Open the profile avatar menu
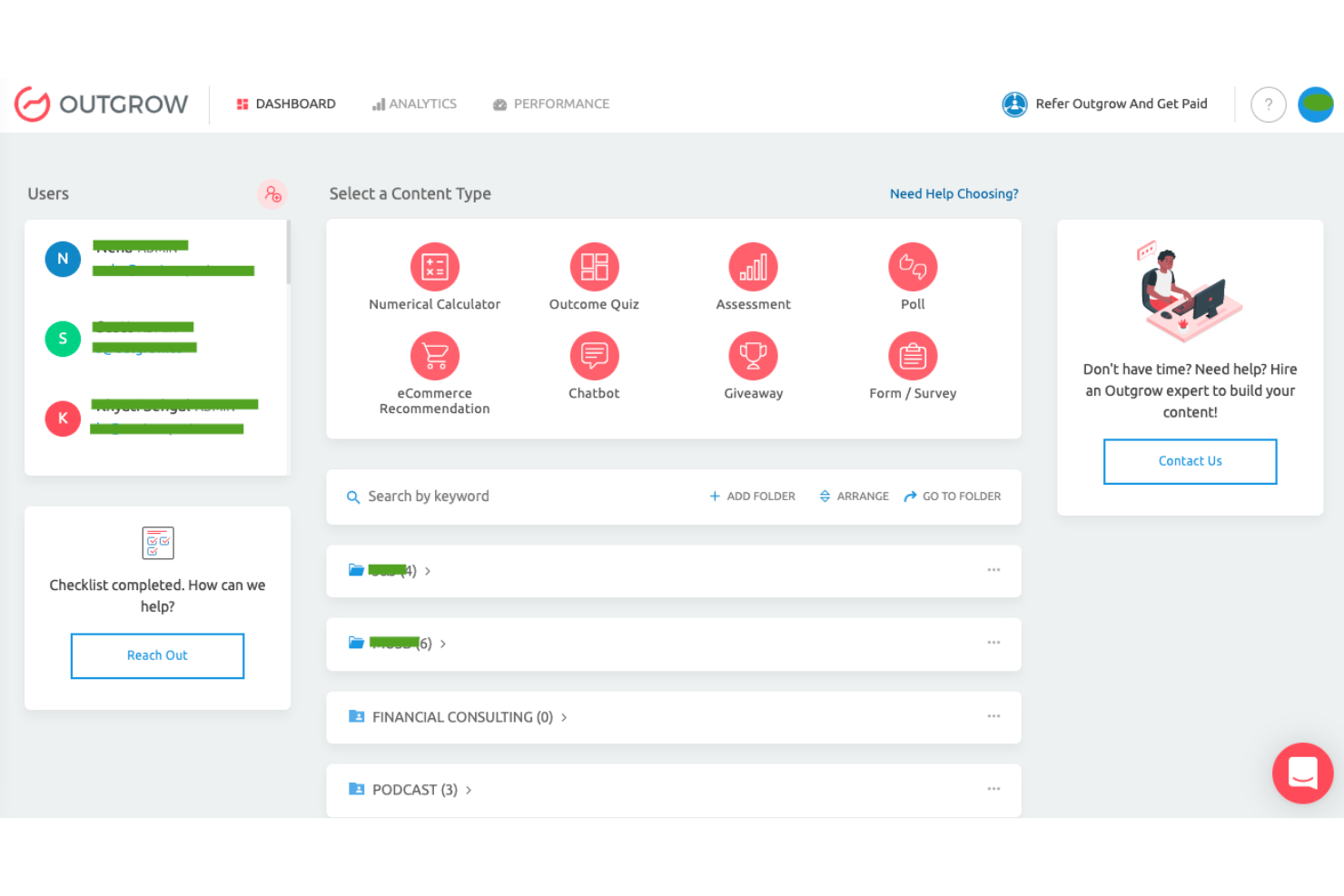Image resolution: width=1344 pixels, height=896 pixels. (x=1316, y=104)
